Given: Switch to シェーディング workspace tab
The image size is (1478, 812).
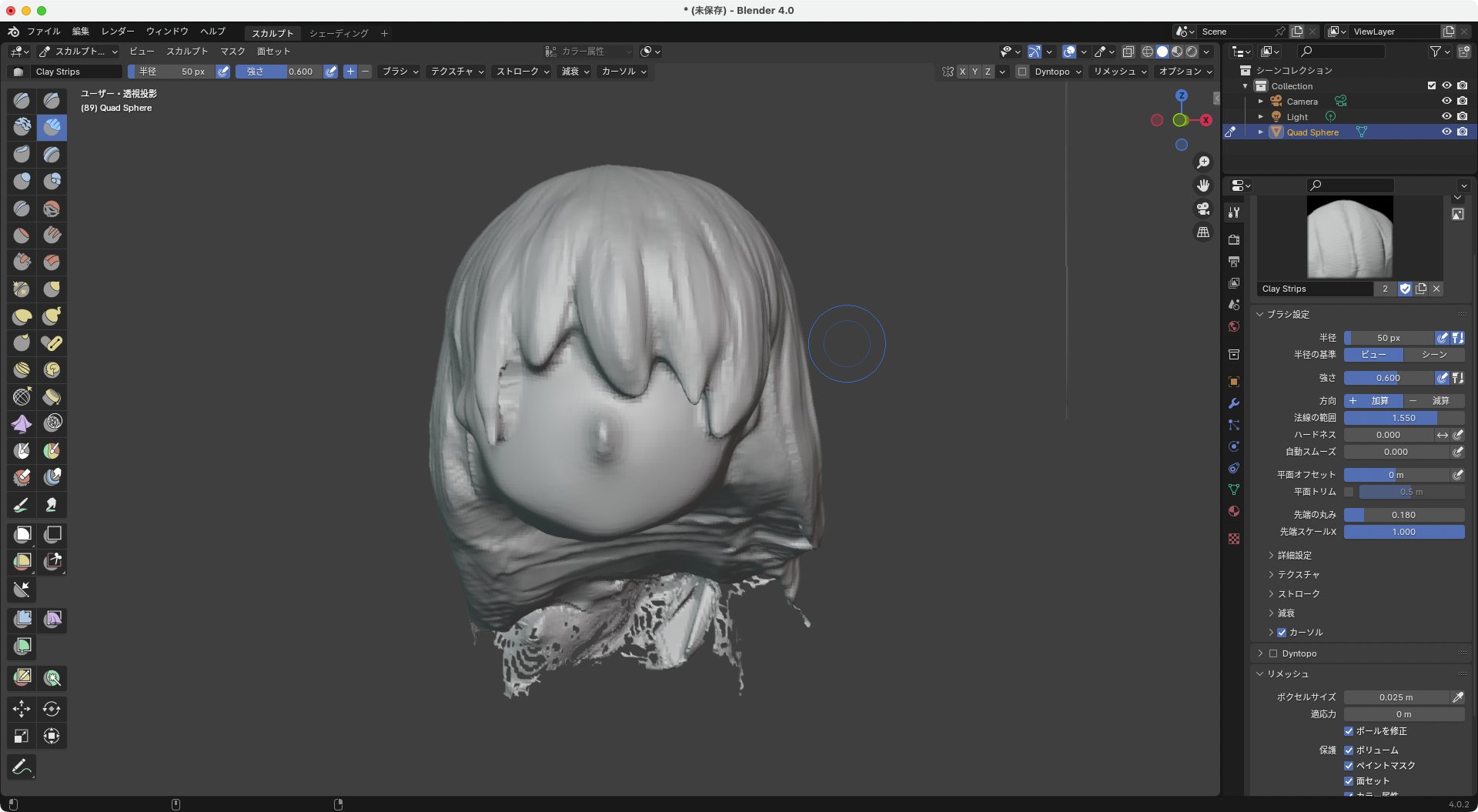Looking at the screenshot, I should click(339, 33).
